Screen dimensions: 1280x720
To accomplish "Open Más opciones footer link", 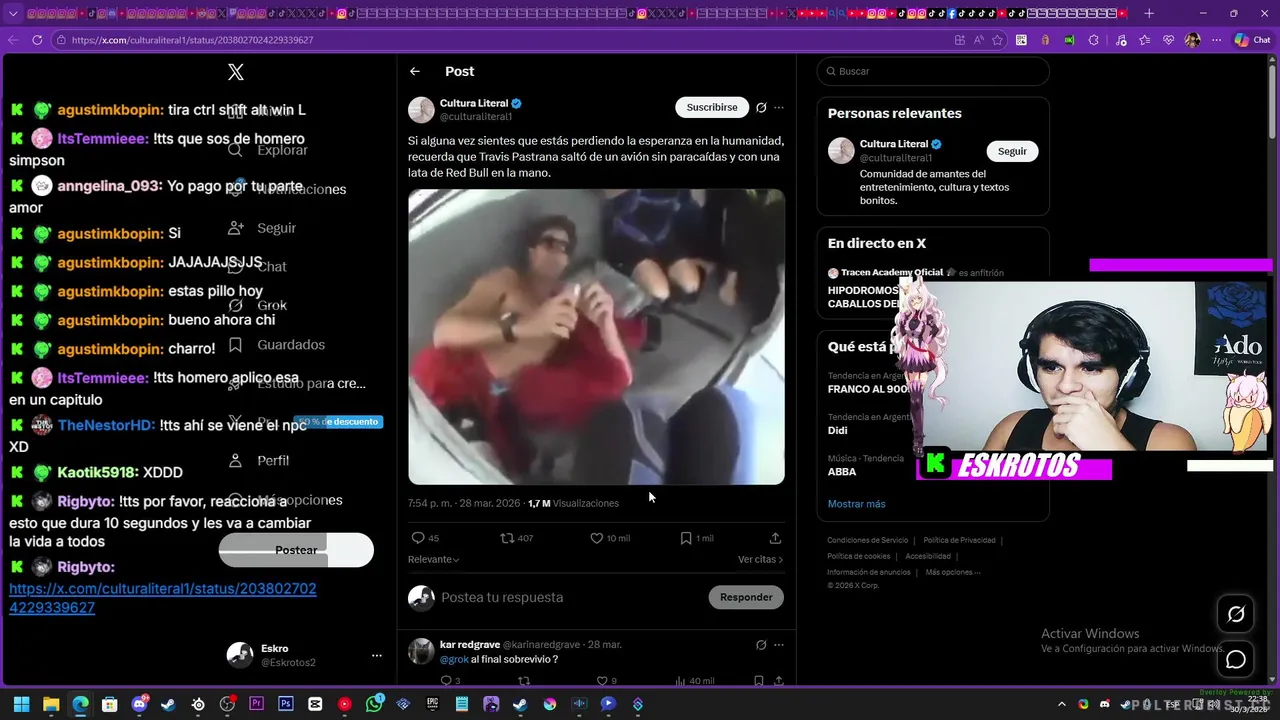I will point(952,572).
